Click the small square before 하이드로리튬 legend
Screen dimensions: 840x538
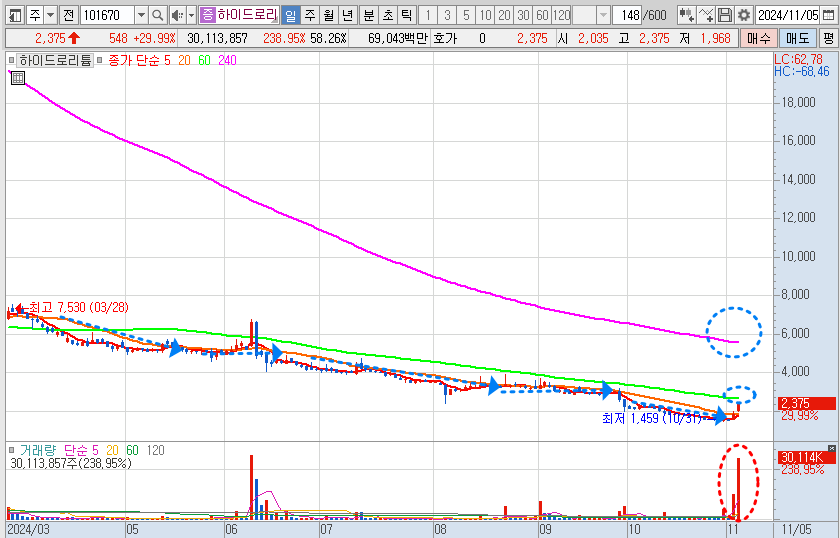coord(12,60)
